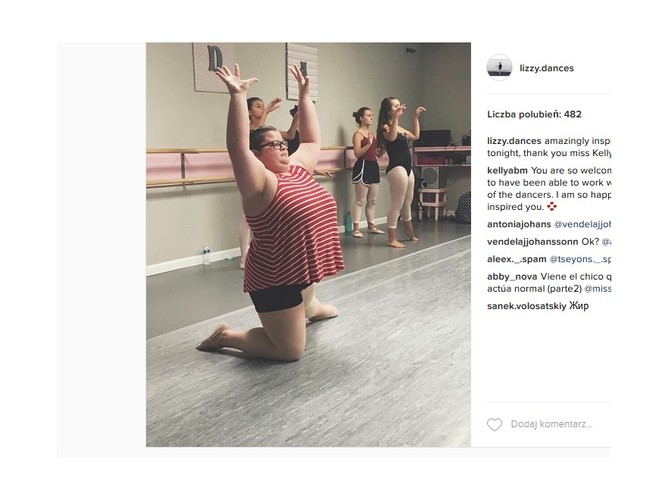
Task: Open the lizzy.dances profile avatar
Action: (x=499, y=67)
